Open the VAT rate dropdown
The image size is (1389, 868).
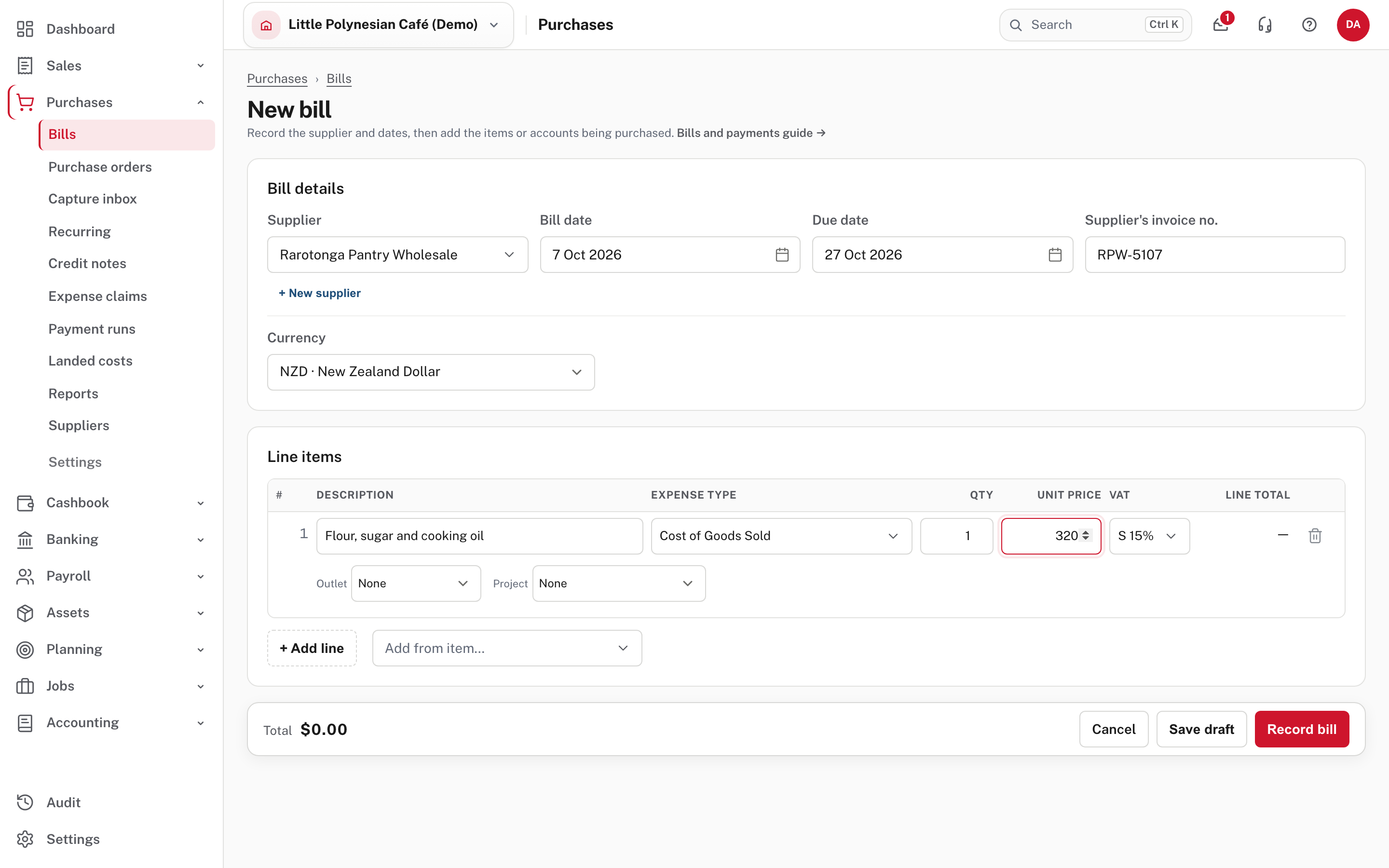(x=1149, y=536)
